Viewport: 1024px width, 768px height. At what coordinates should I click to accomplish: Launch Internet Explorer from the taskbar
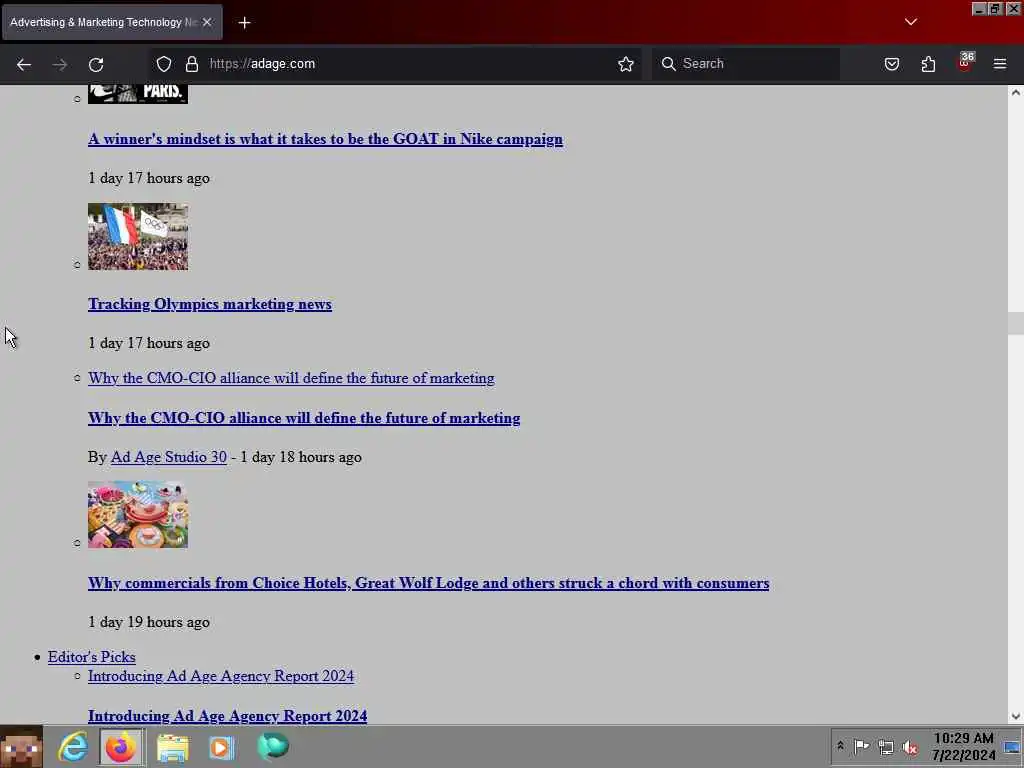click(72, 746)
